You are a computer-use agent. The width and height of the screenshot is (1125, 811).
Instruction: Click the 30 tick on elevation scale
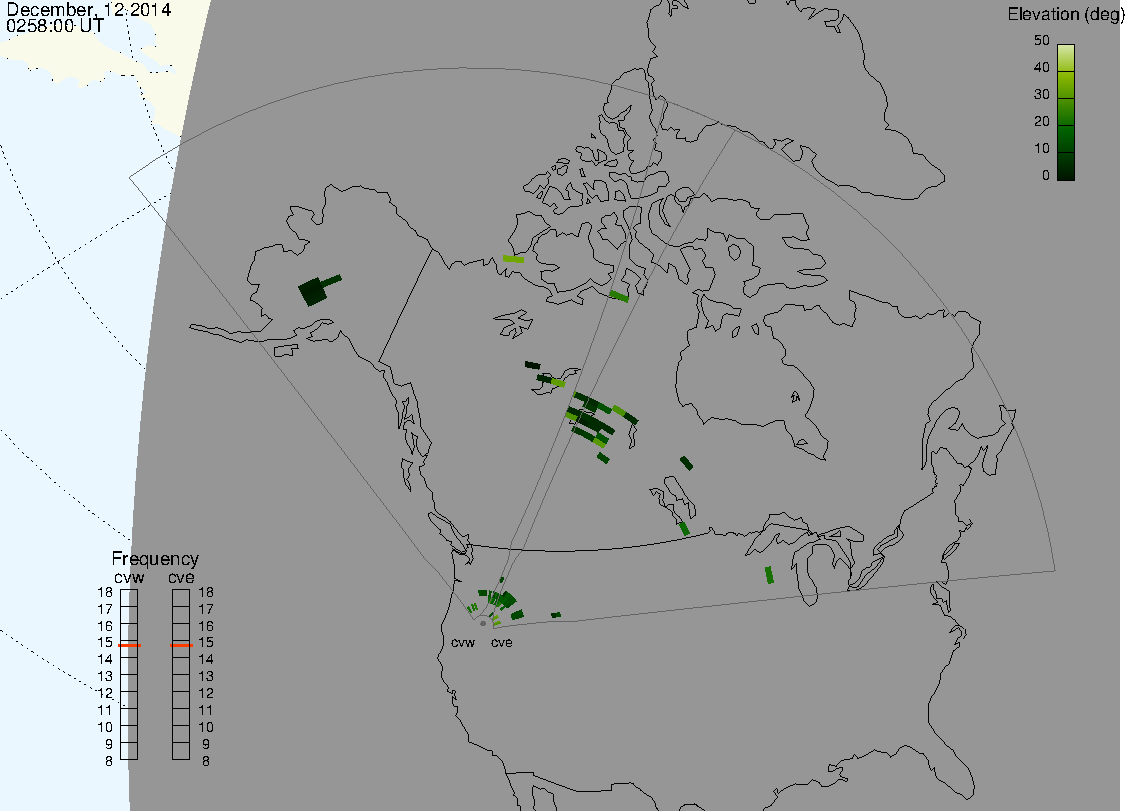pyautogui.click(x=1042, y=95)
